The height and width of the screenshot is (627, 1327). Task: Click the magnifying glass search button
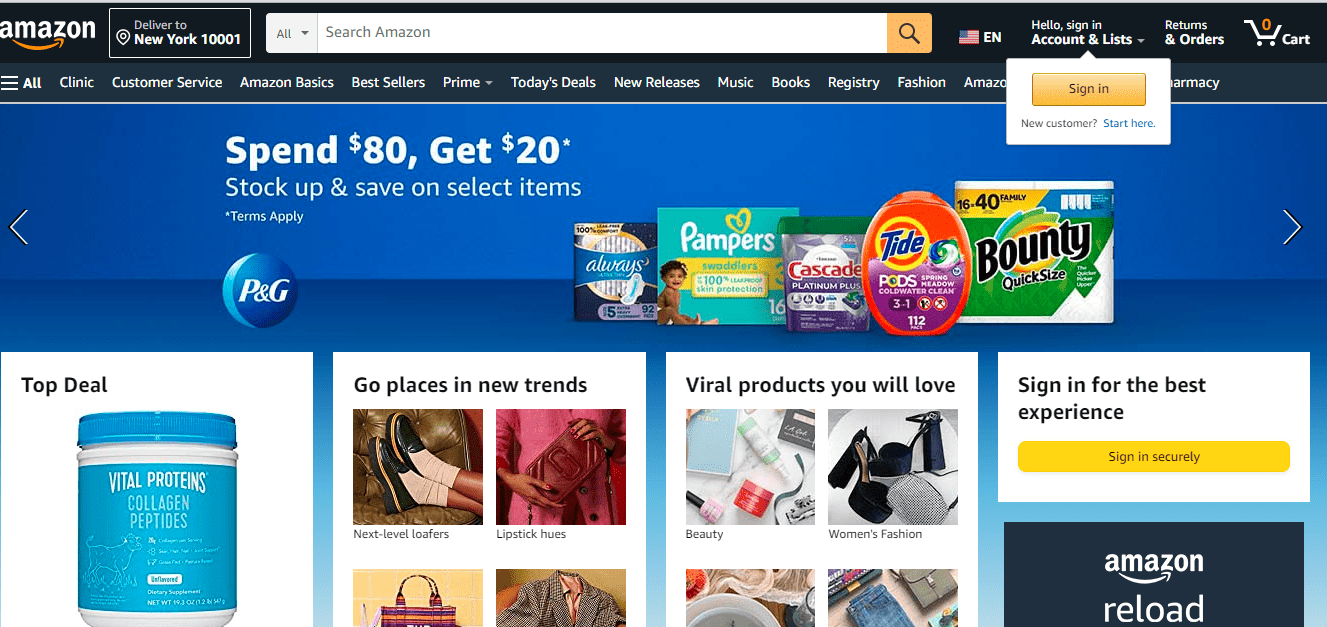(909, 33)
